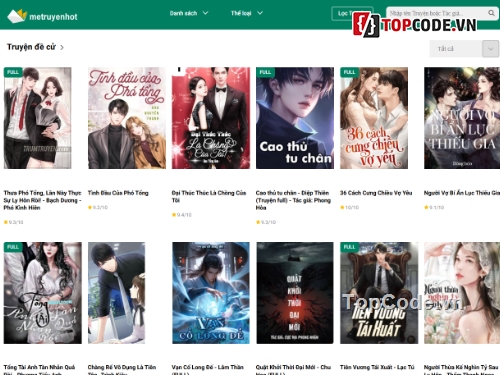Click the Tất cả dropdown arrow button

[490, 49]
